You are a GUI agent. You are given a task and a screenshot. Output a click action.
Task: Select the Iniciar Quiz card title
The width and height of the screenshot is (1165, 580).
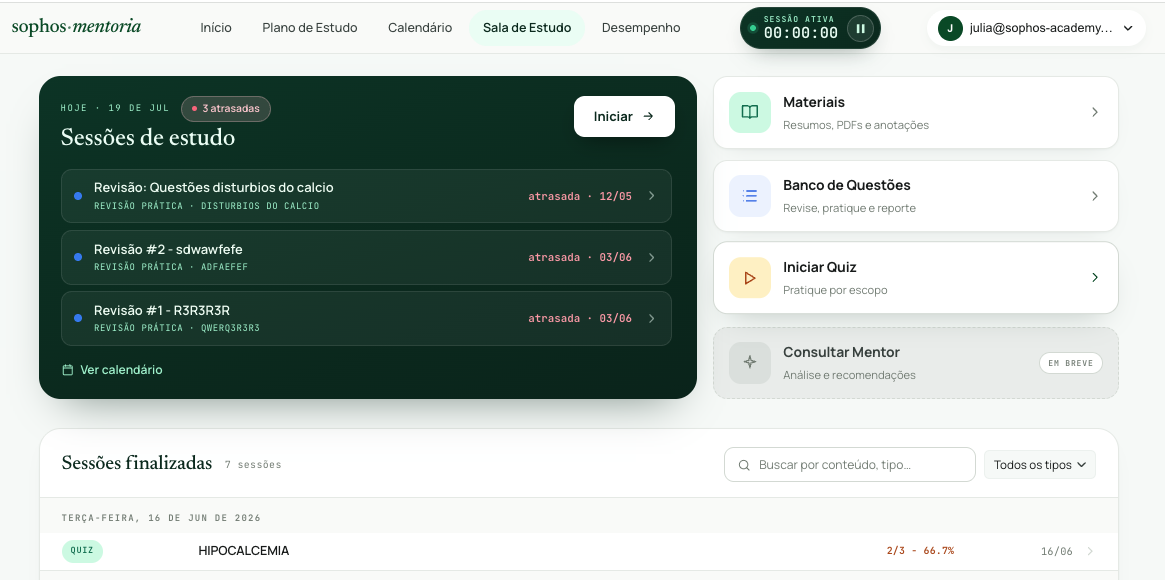(820, 267)
